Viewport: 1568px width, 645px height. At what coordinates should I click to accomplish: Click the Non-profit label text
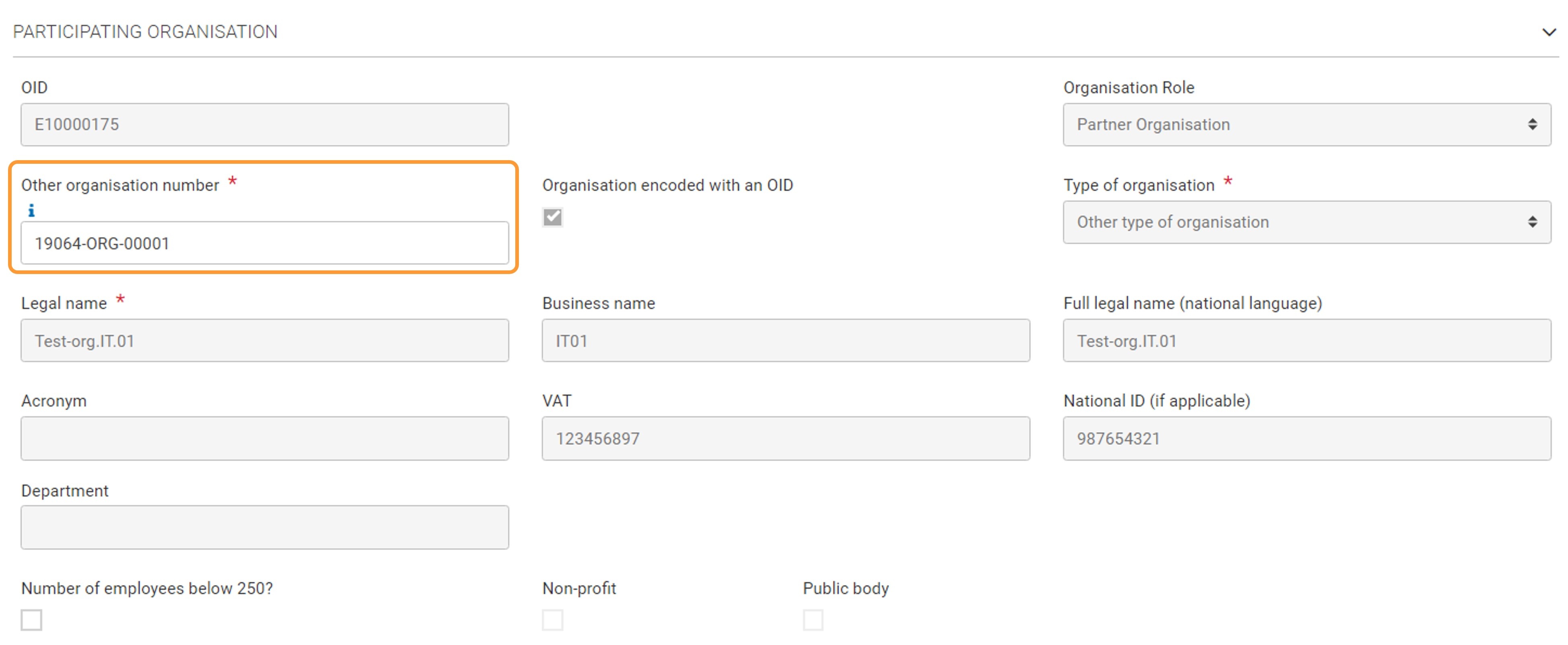pyautogui.click(x=579, y=588)
